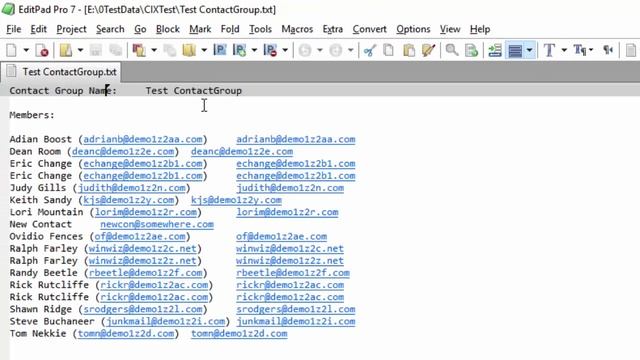This screenshot has width=640, height=360.
Task: Click the "Test ContactGroup" text in the first line
Action: tap(193, 91)
